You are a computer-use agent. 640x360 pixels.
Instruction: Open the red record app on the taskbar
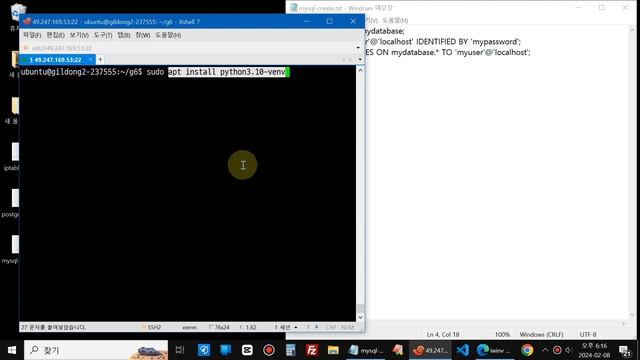[269, 350]
